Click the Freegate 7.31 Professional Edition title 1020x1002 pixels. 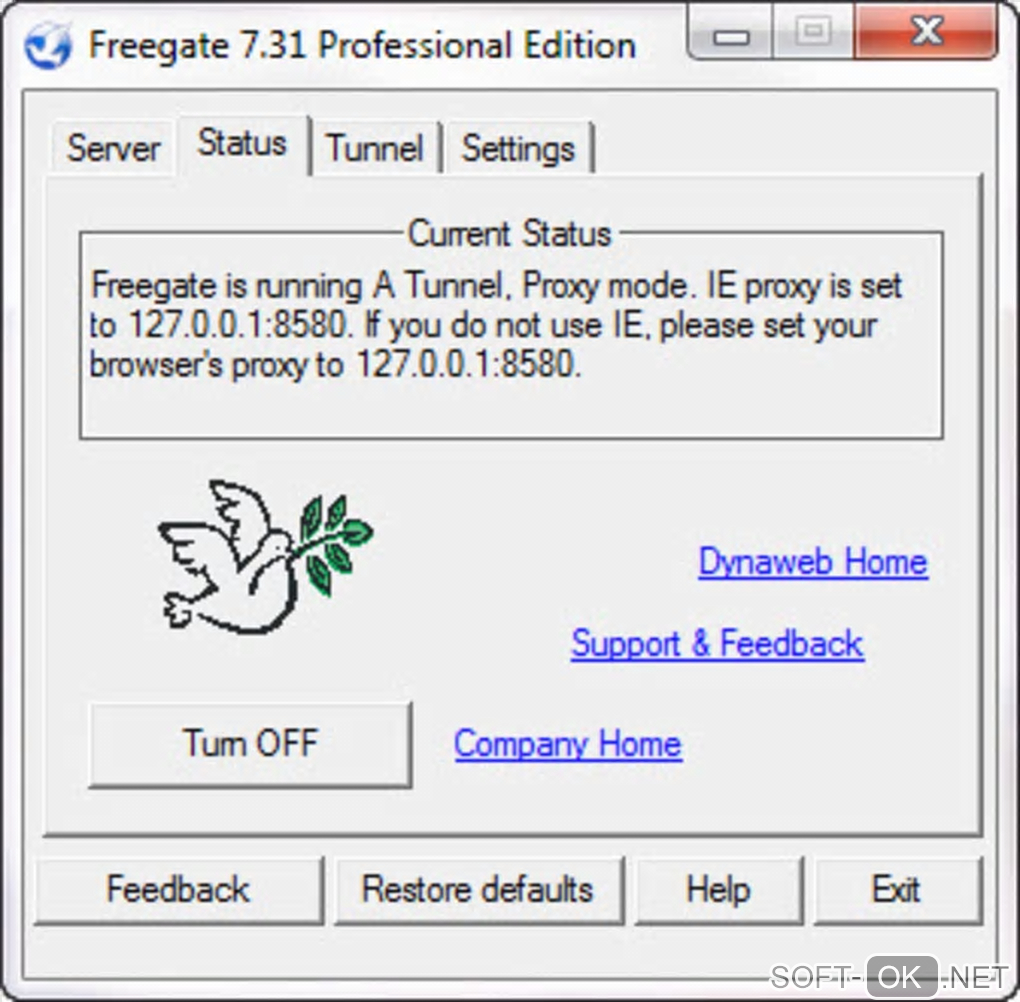pyautogui.click(x=362, y=46)
